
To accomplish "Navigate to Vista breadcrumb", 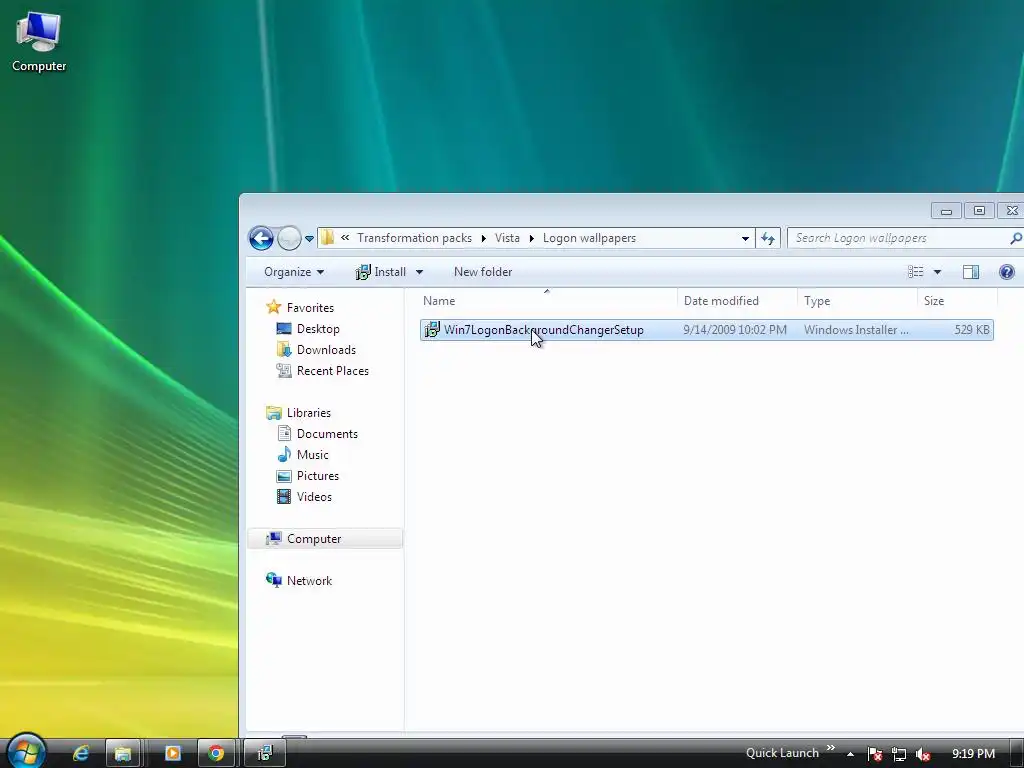I will 507,238.
